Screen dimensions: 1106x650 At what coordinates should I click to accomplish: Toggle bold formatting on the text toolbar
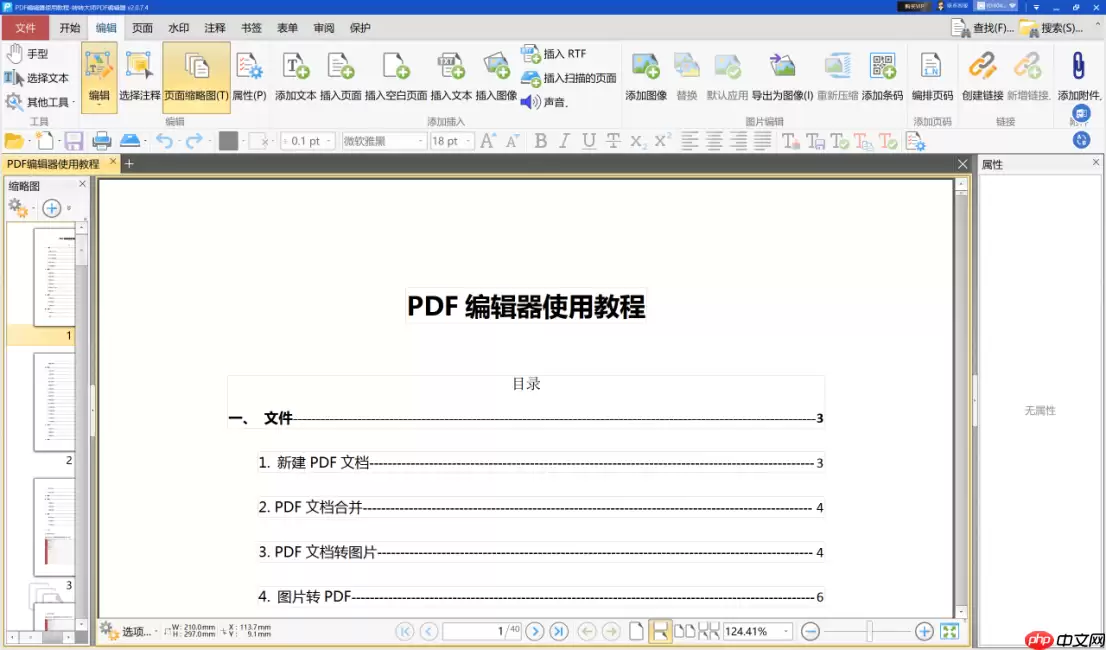[541, 141]
